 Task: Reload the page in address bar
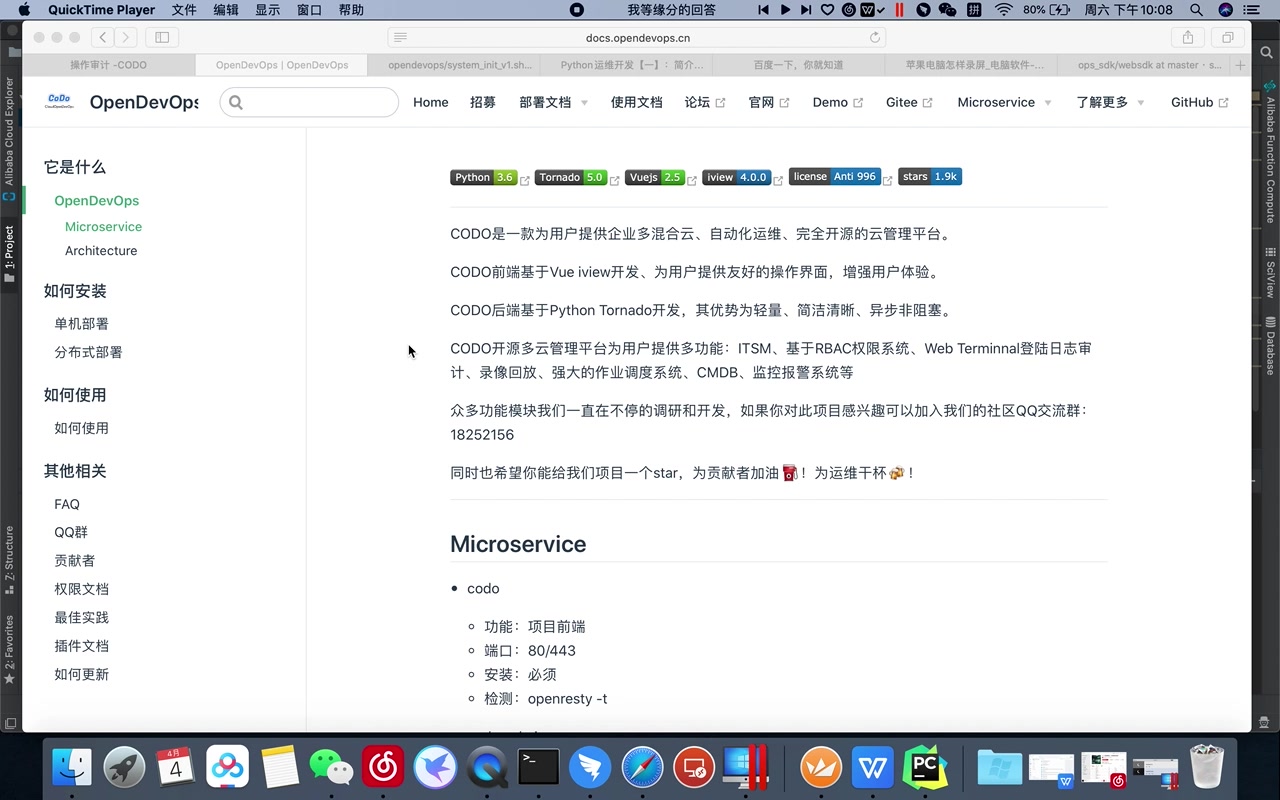pyautogui.click(x=875, y=38)
